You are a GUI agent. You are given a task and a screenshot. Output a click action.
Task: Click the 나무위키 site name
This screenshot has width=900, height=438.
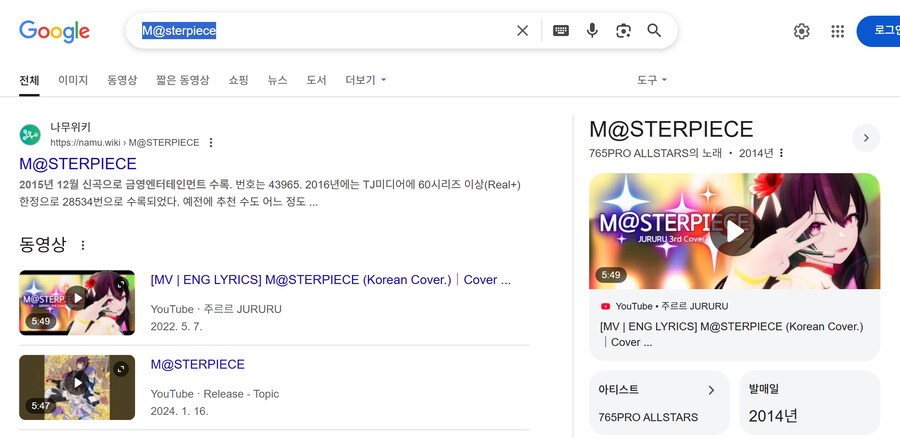[70, 127]
